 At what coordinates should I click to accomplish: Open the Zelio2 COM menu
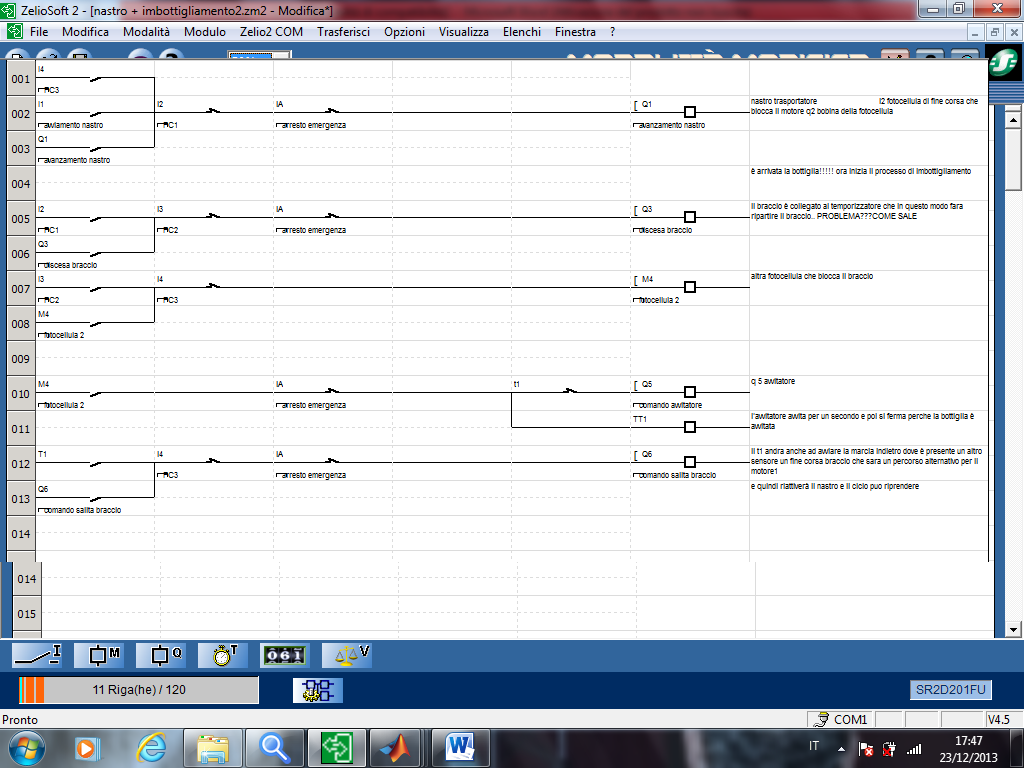[x=271, y=32]
